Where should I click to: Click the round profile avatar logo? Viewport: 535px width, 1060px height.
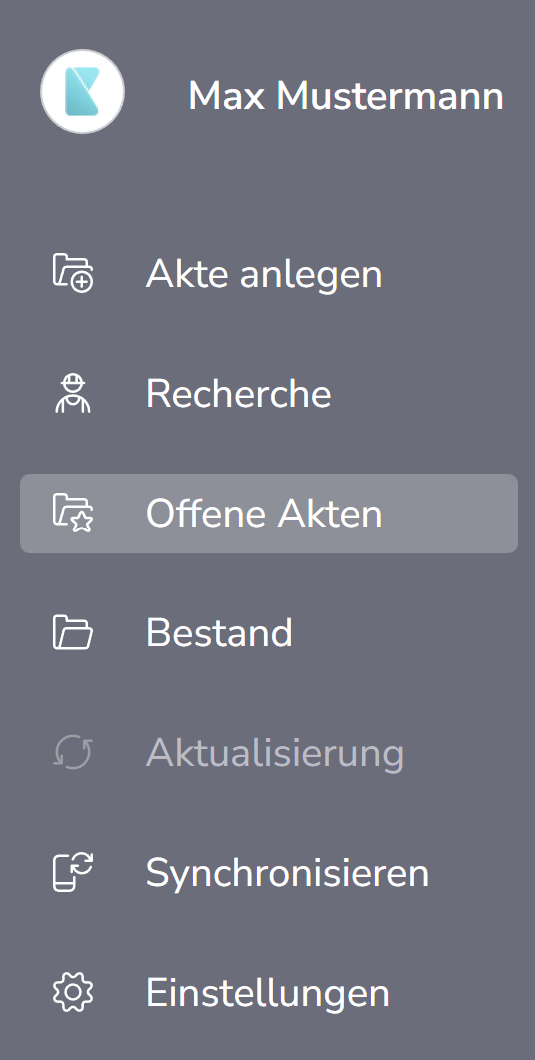coord(83,91)
